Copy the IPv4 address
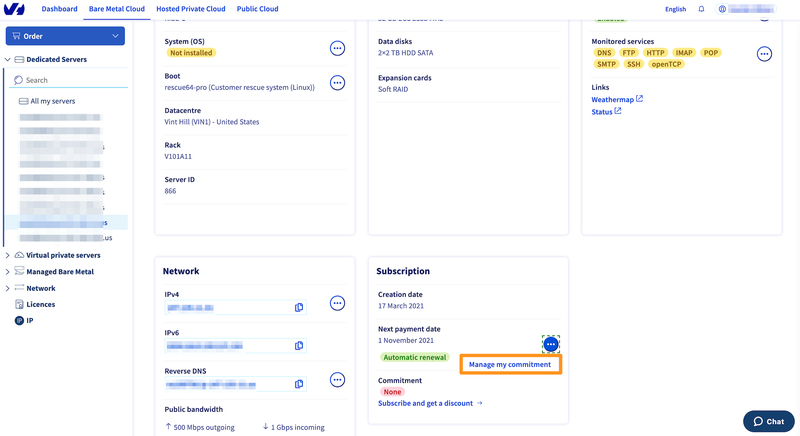This screenshot has height=436, width=800. [299, 307]
